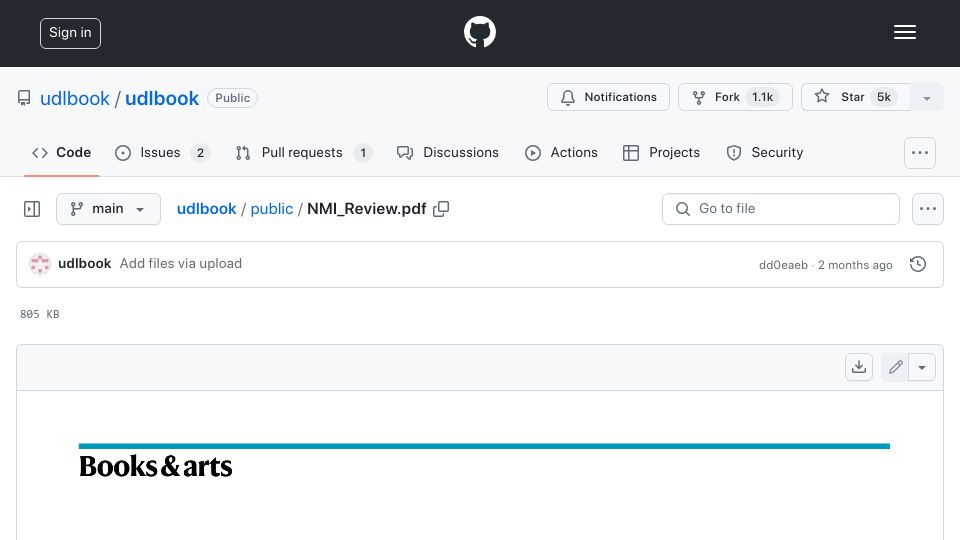Open the Actions tab
The width and height of the screenshot is (960, 540).
(x=561, y=152)
